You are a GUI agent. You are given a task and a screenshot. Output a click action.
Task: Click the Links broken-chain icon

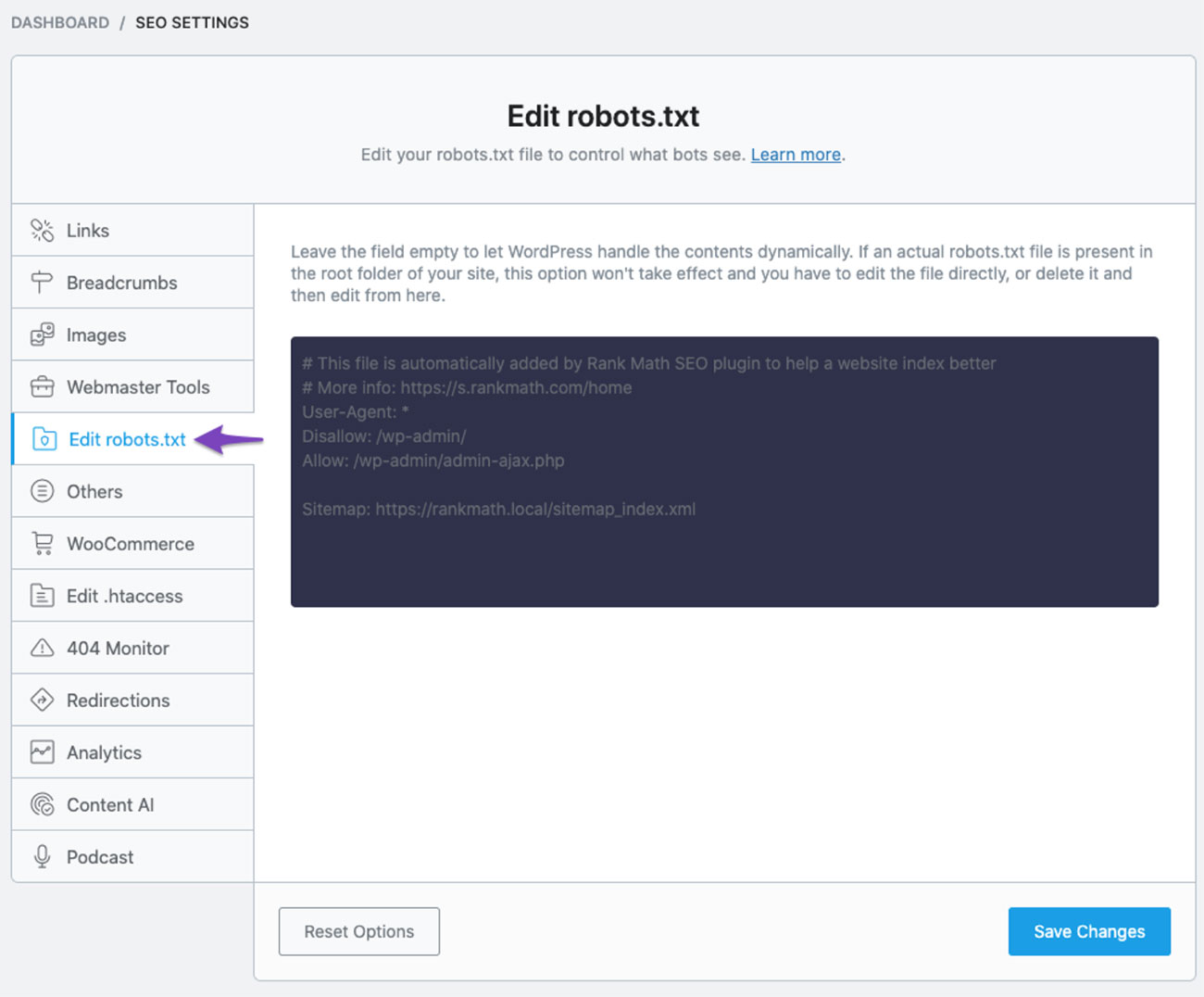(x=42, y=230)
